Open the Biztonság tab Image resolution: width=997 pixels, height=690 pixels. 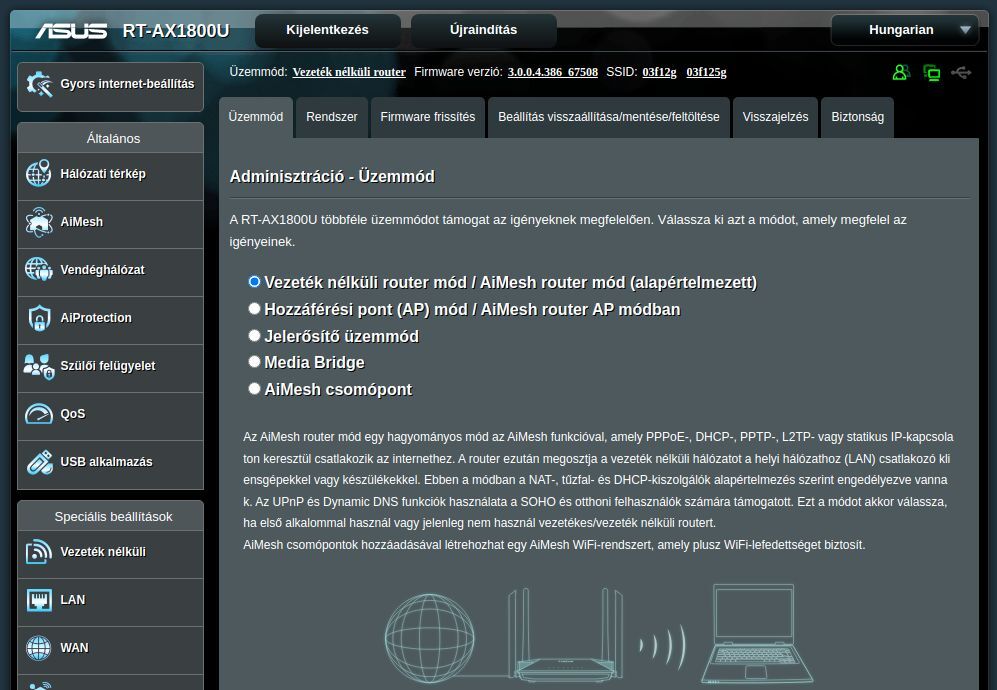coord(857,117)
